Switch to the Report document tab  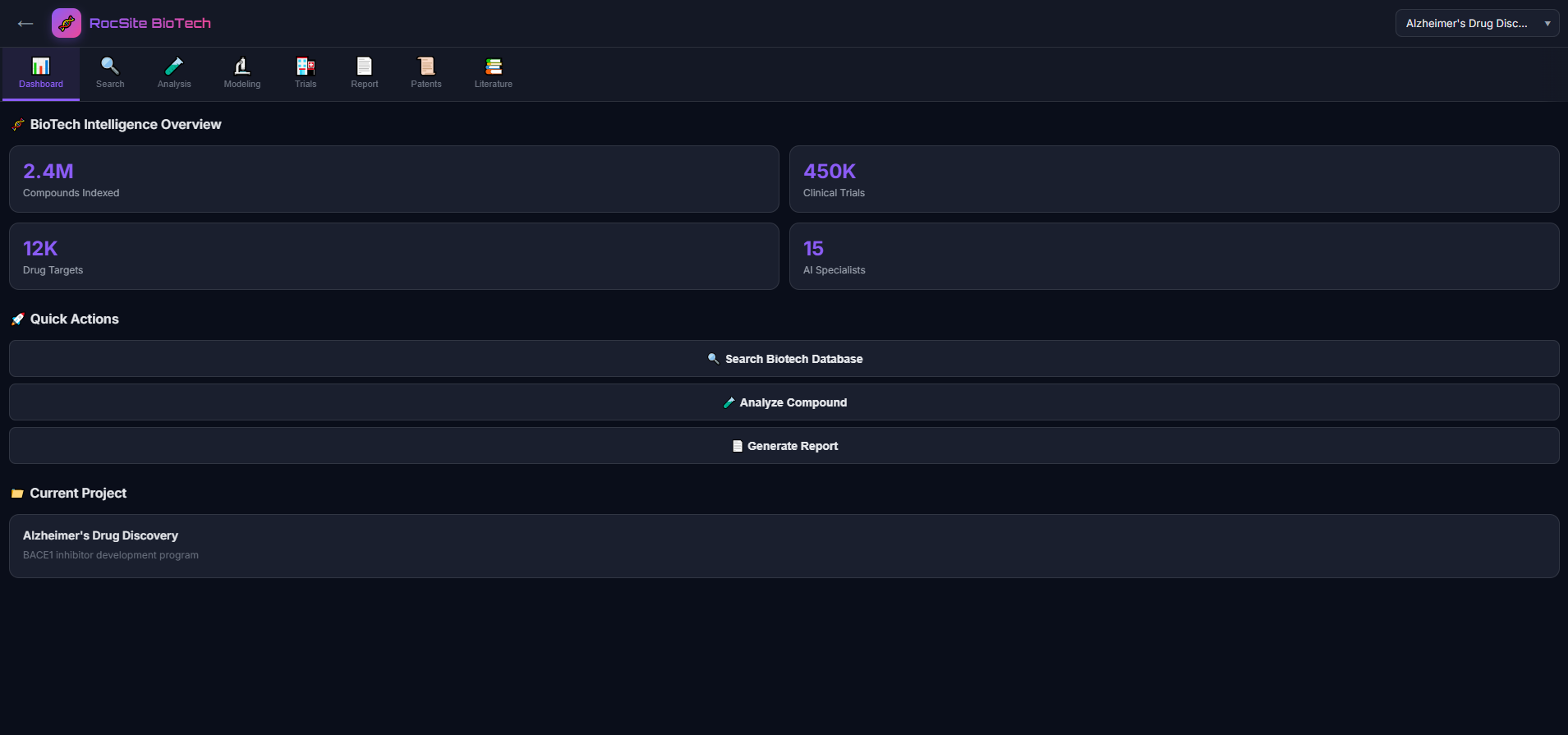coord(365,72)
